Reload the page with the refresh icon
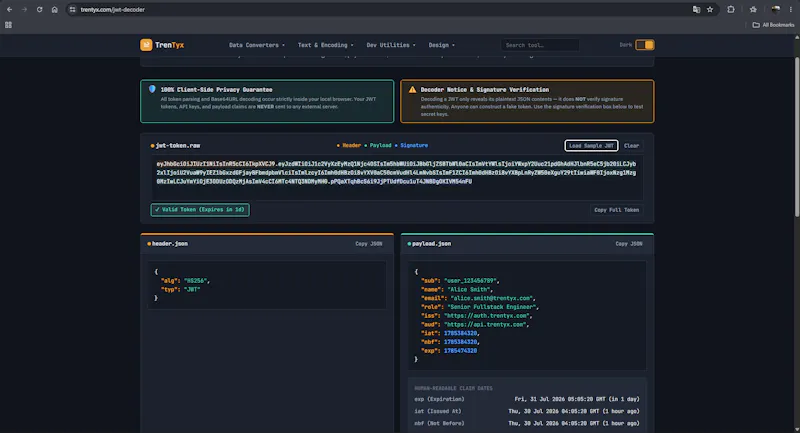Screen dimensions: 800x433 (x=39, y=9)
